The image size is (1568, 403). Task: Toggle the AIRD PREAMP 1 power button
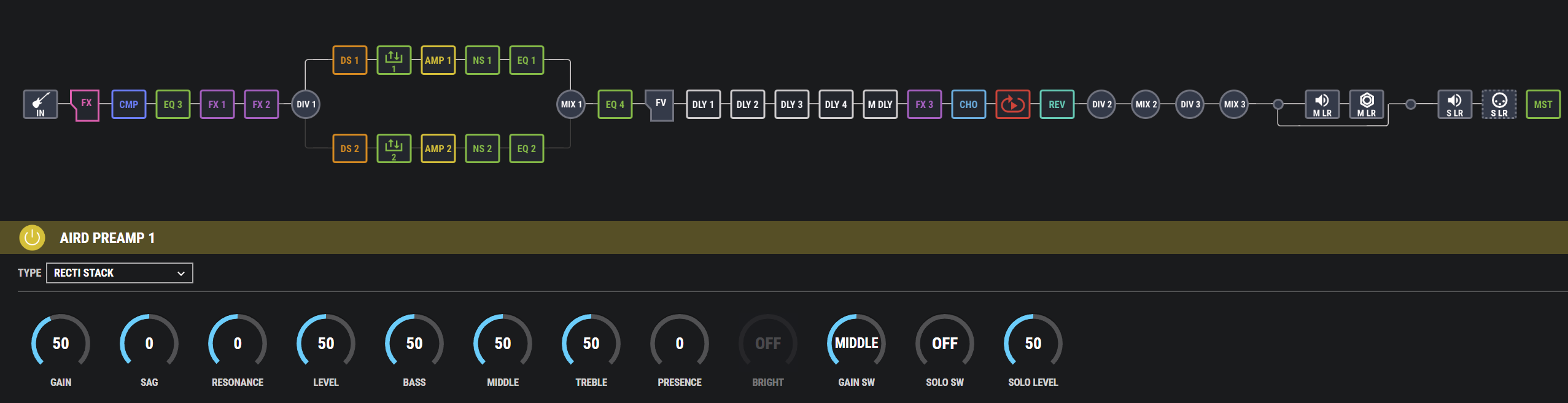coord(32,237)
